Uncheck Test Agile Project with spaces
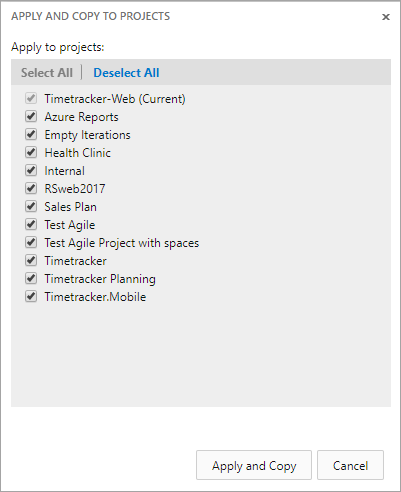 [x=31, y=242]
